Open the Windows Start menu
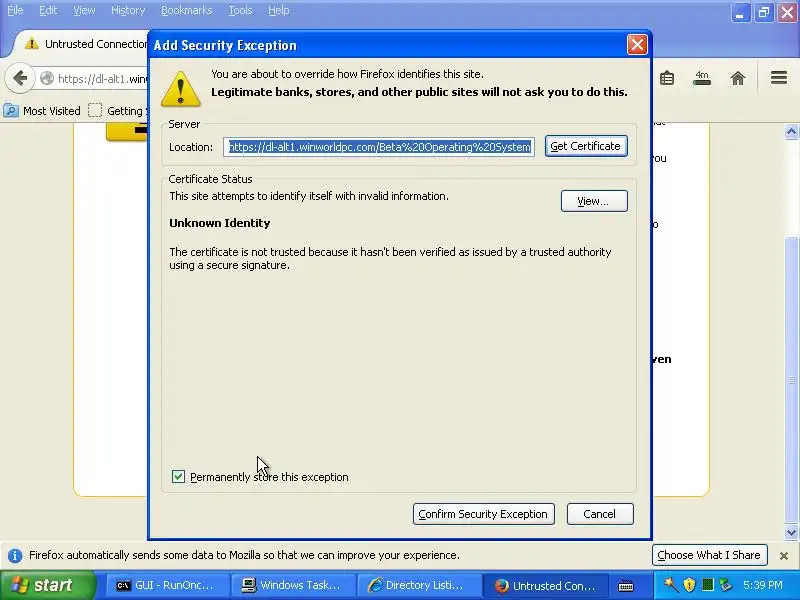The image size is (800, 600). (47, 585)
